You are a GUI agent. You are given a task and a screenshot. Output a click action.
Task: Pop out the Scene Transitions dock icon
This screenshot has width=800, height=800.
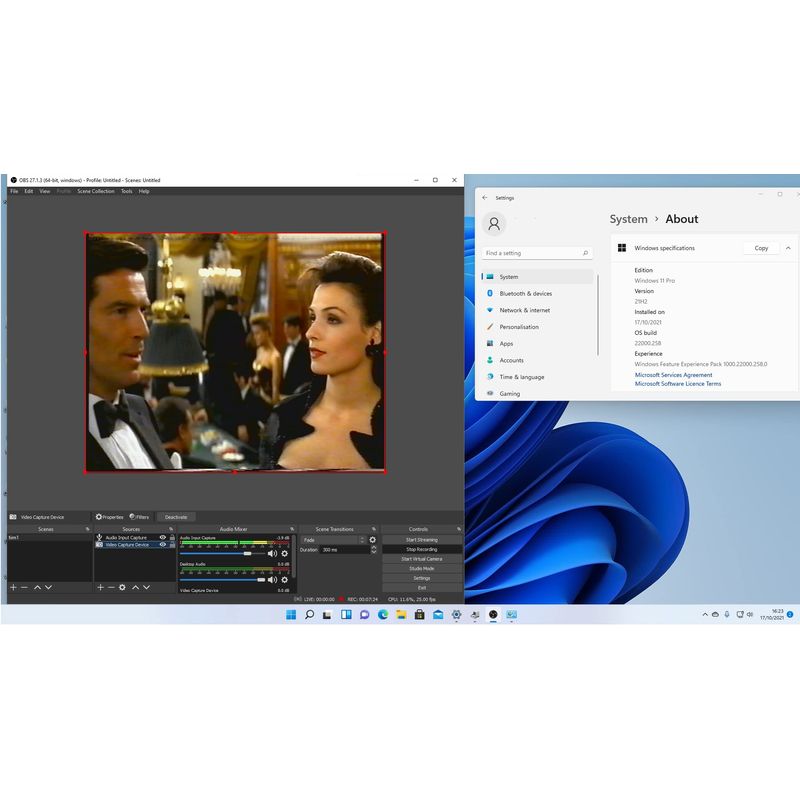click(x=374, y=529)
